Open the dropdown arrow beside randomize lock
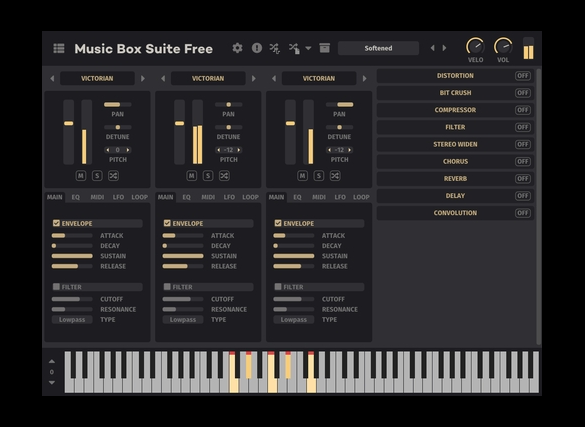 click(308, 48)
